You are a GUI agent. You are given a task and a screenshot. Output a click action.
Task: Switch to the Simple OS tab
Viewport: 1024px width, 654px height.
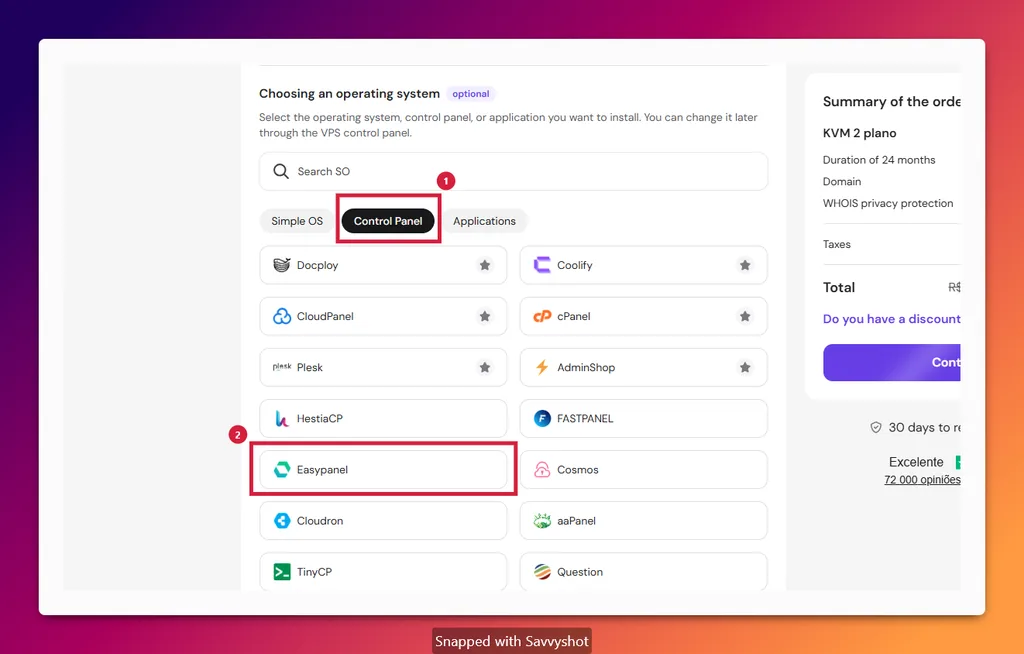297,221
